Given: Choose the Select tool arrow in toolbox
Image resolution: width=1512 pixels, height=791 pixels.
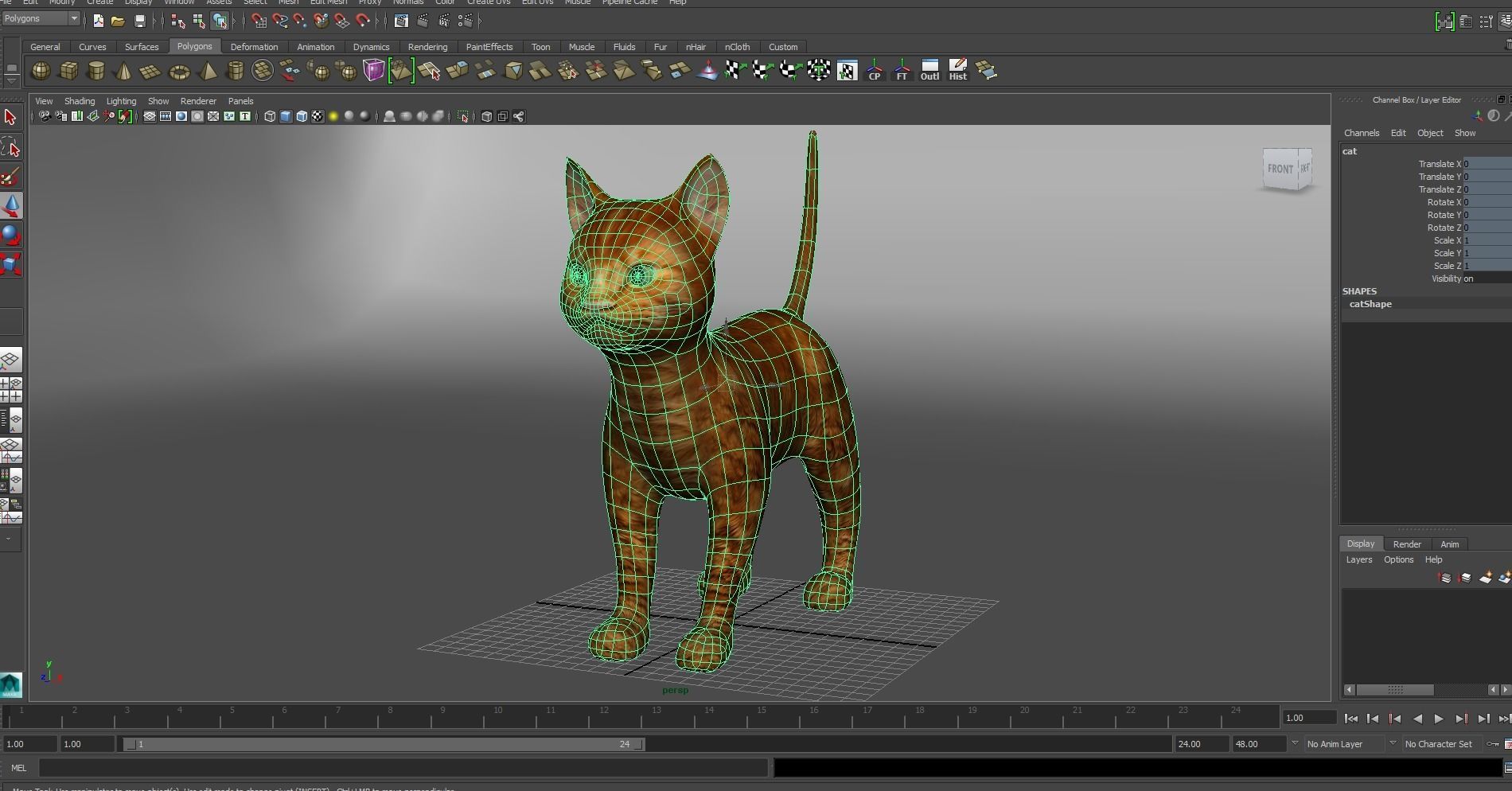Looking at the screenshot, I should point(11,118).
